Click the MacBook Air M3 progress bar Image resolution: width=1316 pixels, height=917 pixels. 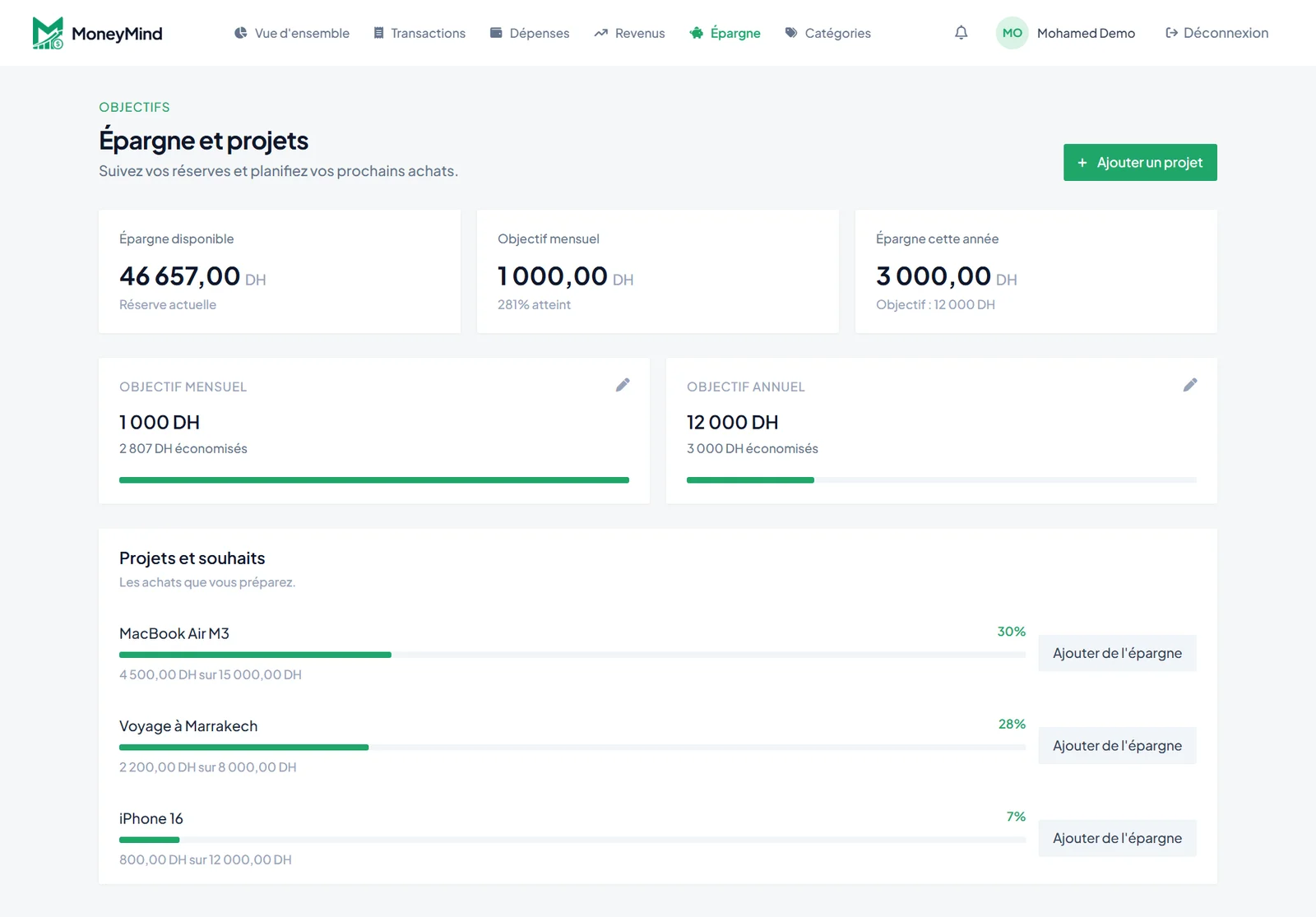tap(572, 655)
